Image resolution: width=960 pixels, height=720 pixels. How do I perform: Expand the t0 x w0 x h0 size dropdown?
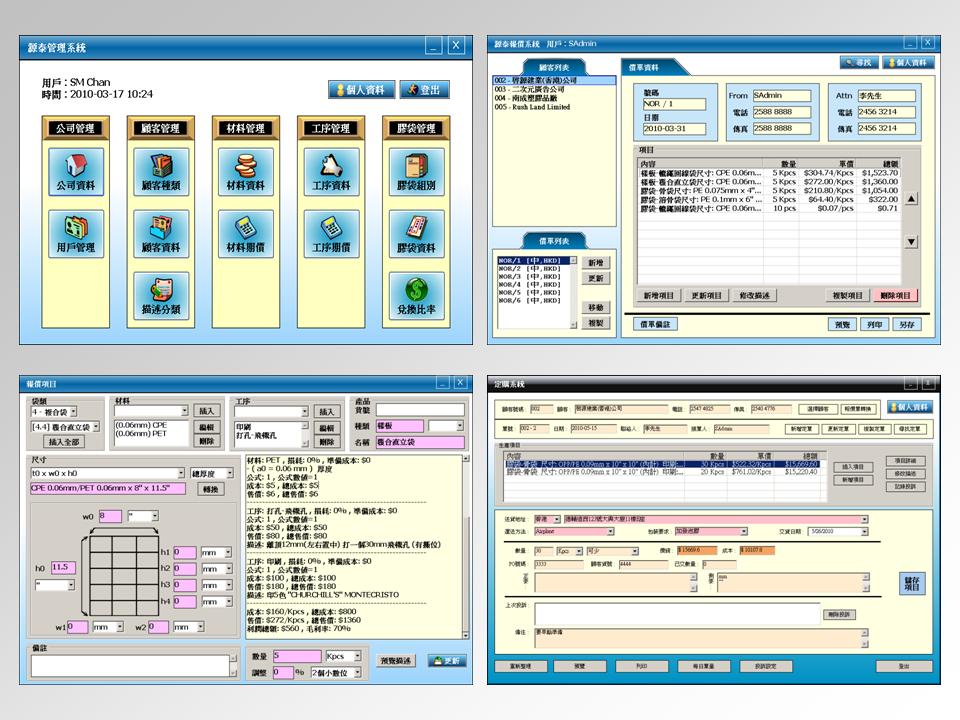pyautogui.click(x=181, y=473)
